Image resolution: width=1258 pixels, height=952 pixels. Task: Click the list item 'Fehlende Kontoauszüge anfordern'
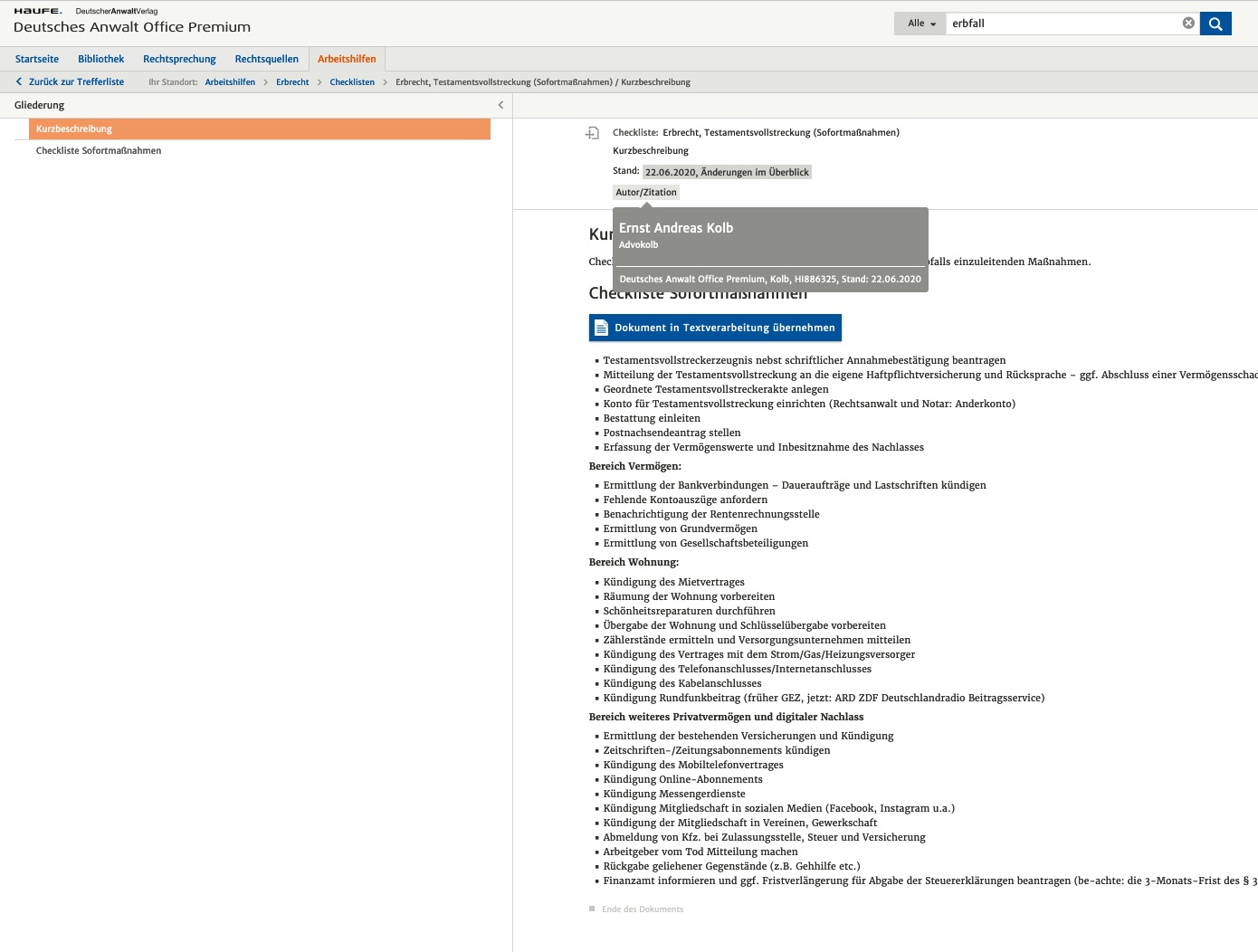tap(685, 500)
